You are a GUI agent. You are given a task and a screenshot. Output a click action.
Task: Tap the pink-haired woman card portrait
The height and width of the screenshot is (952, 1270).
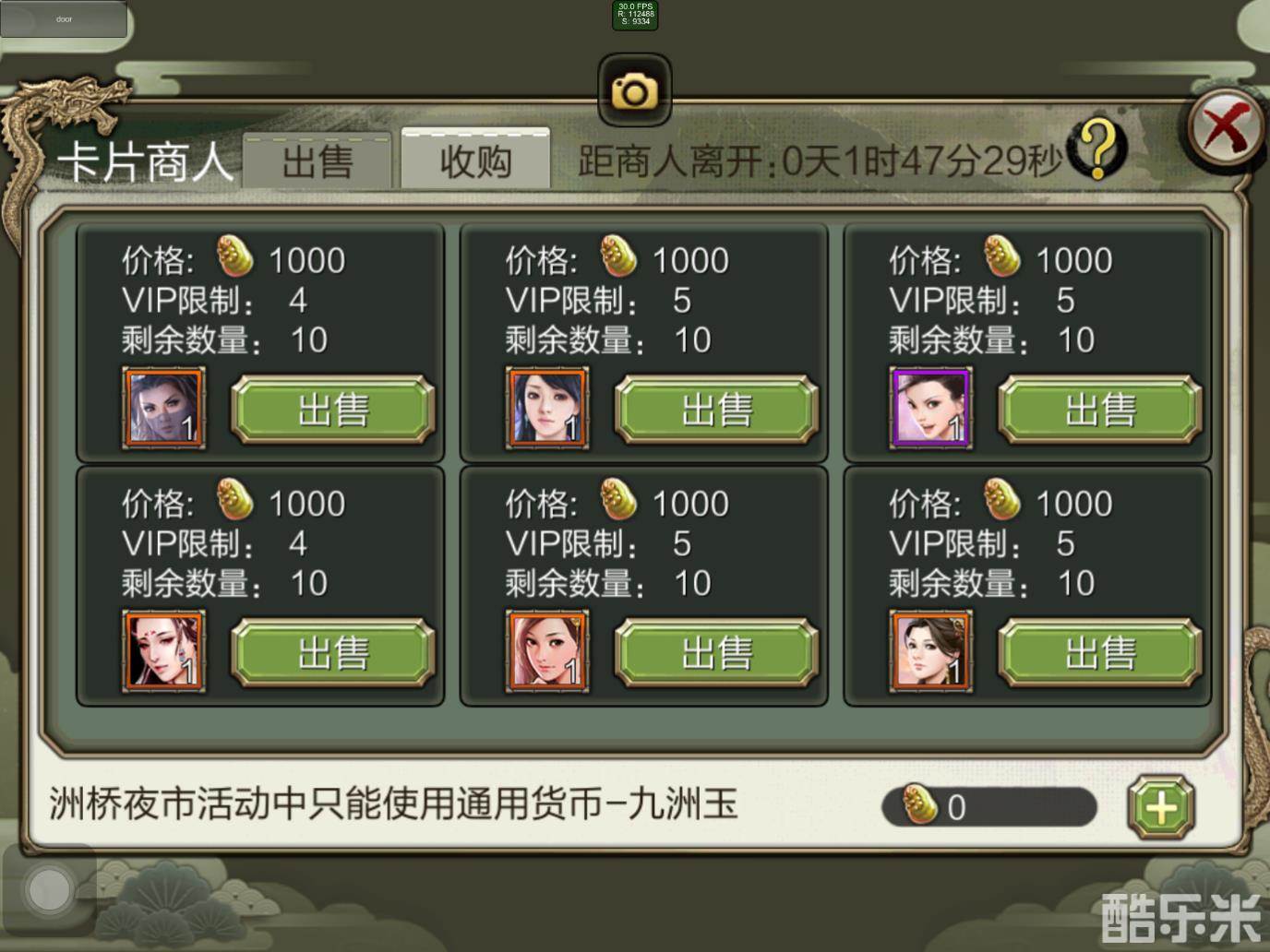[547, 650]
